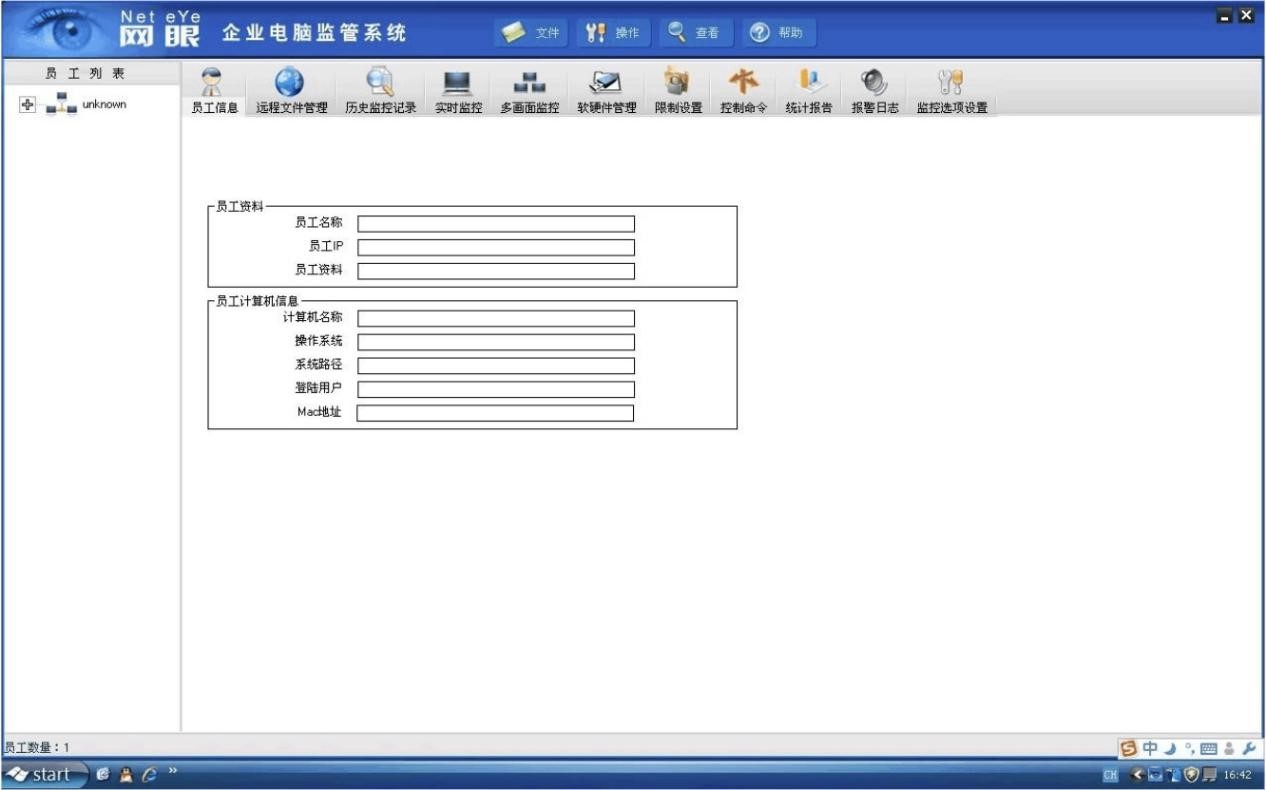
Task: Open the 统计报告 icon
Action: 808,83
